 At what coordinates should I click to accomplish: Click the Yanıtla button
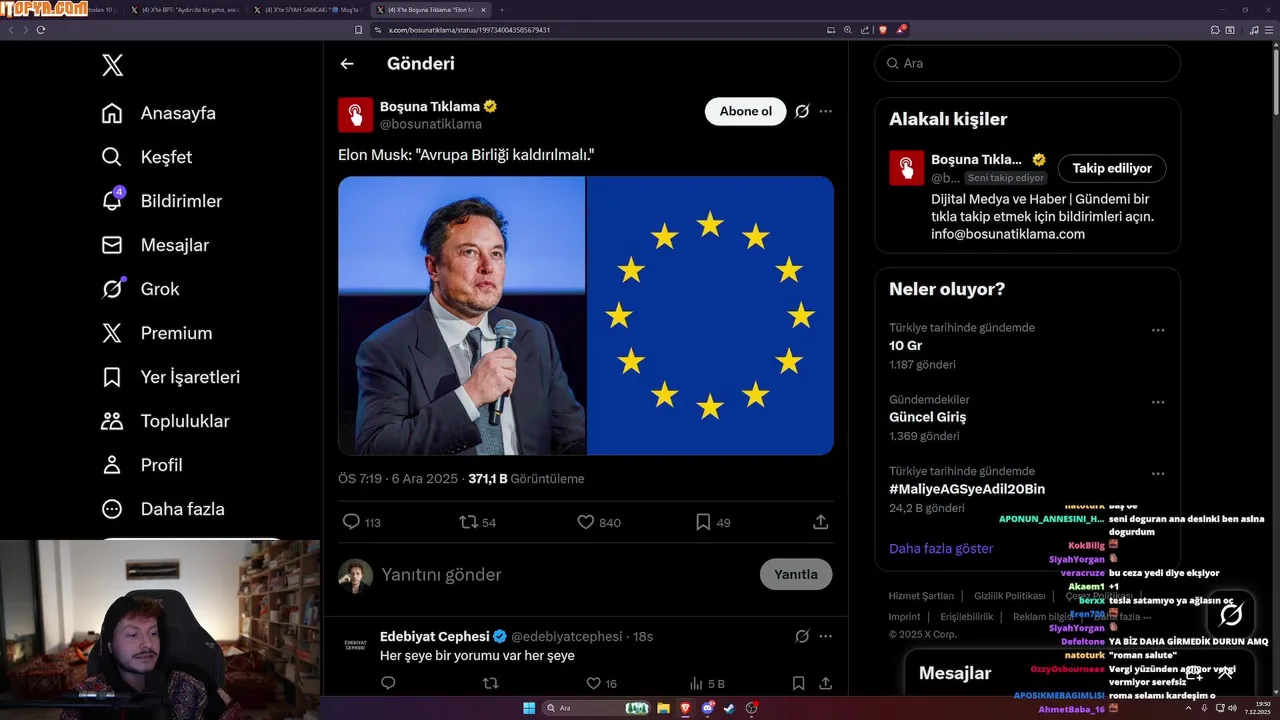click(796, 574)
